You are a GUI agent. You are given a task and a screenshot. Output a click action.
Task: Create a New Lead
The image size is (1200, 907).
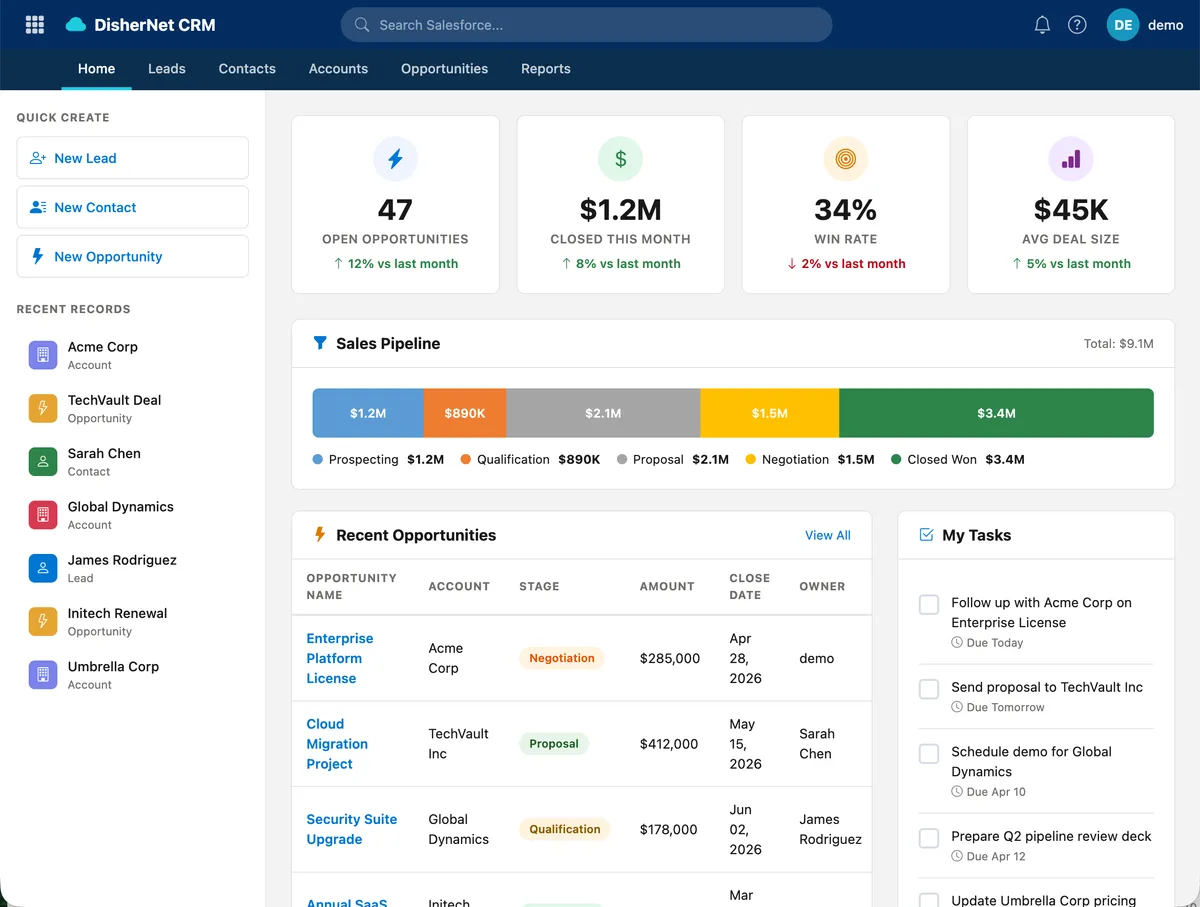click(133, 158)
